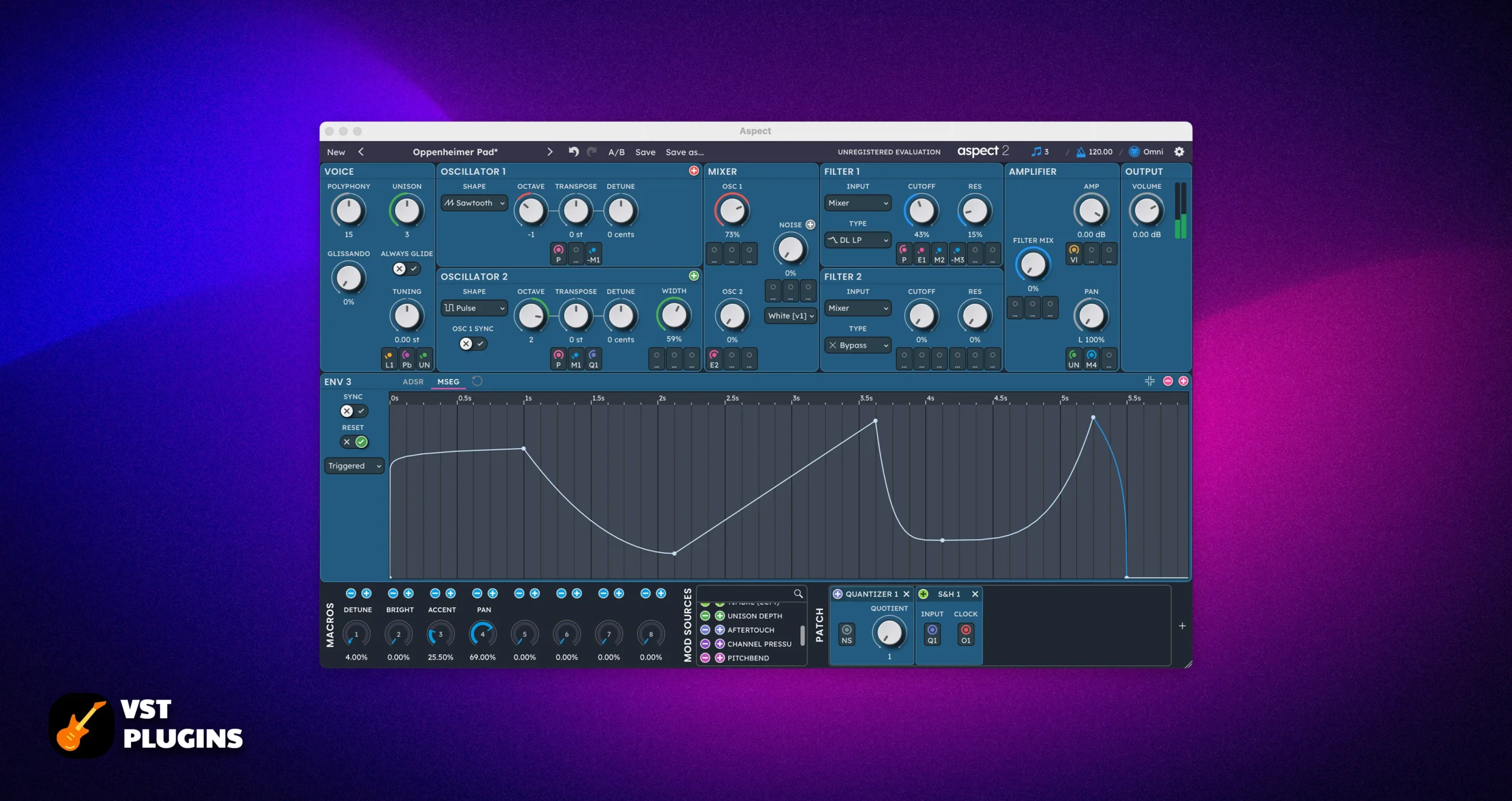Click the ENV 3 grid snap icon

tap(1149, 381)
